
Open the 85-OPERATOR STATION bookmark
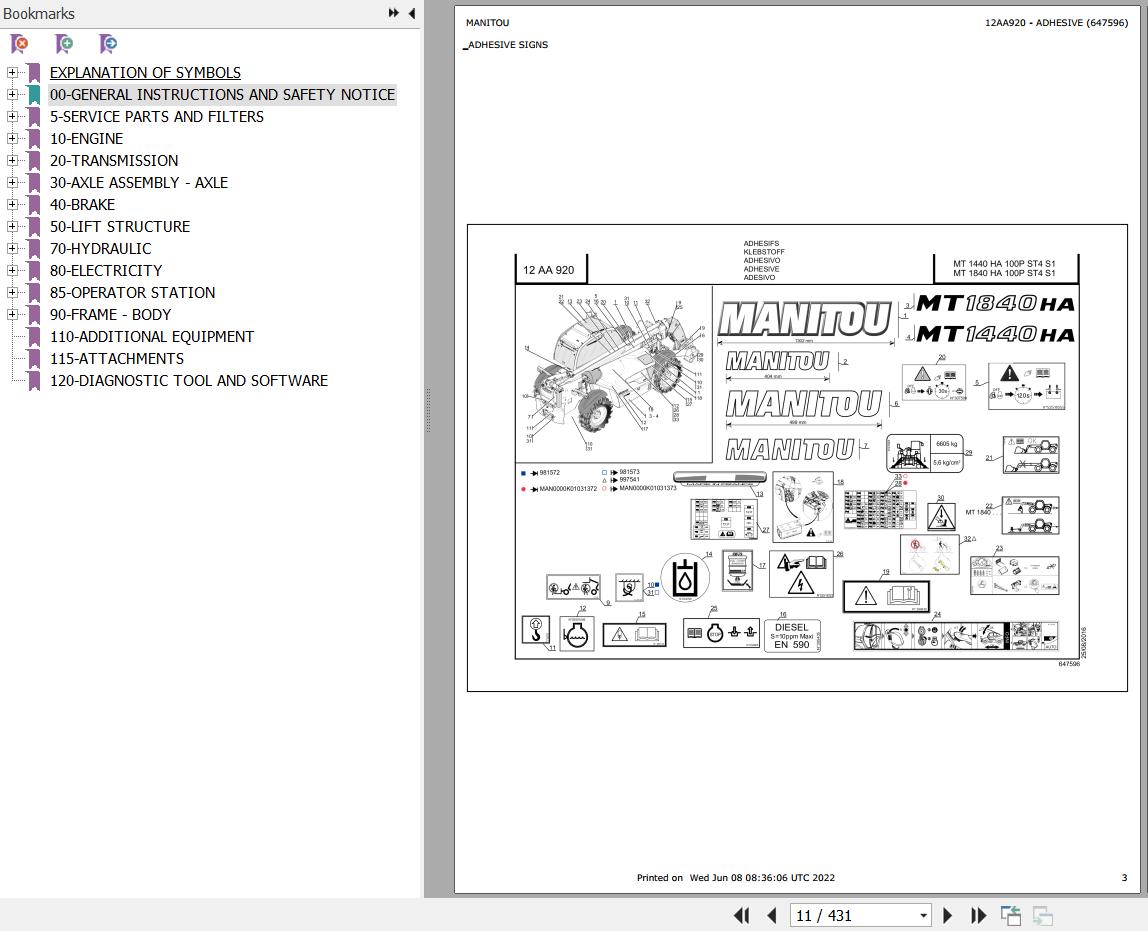point(133,292)
